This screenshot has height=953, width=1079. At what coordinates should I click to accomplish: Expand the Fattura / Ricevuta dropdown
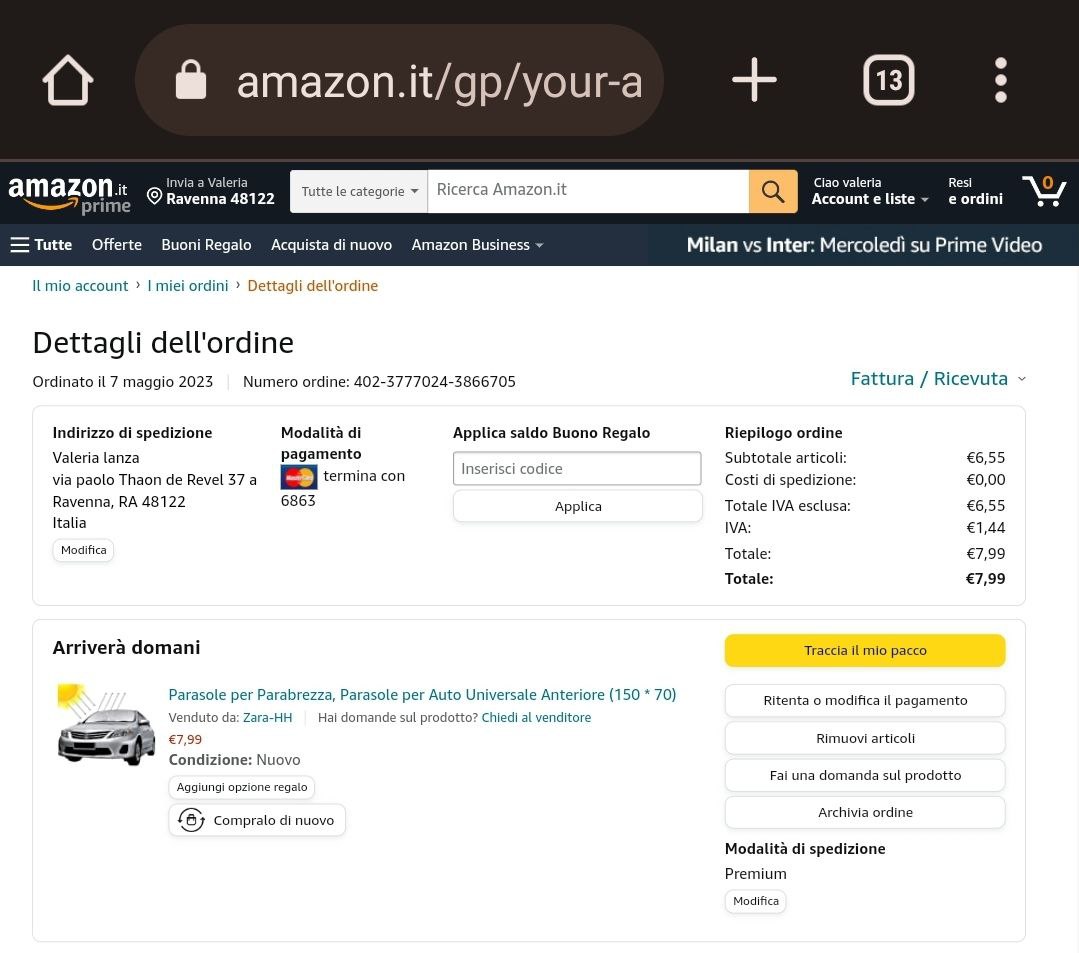938,378
